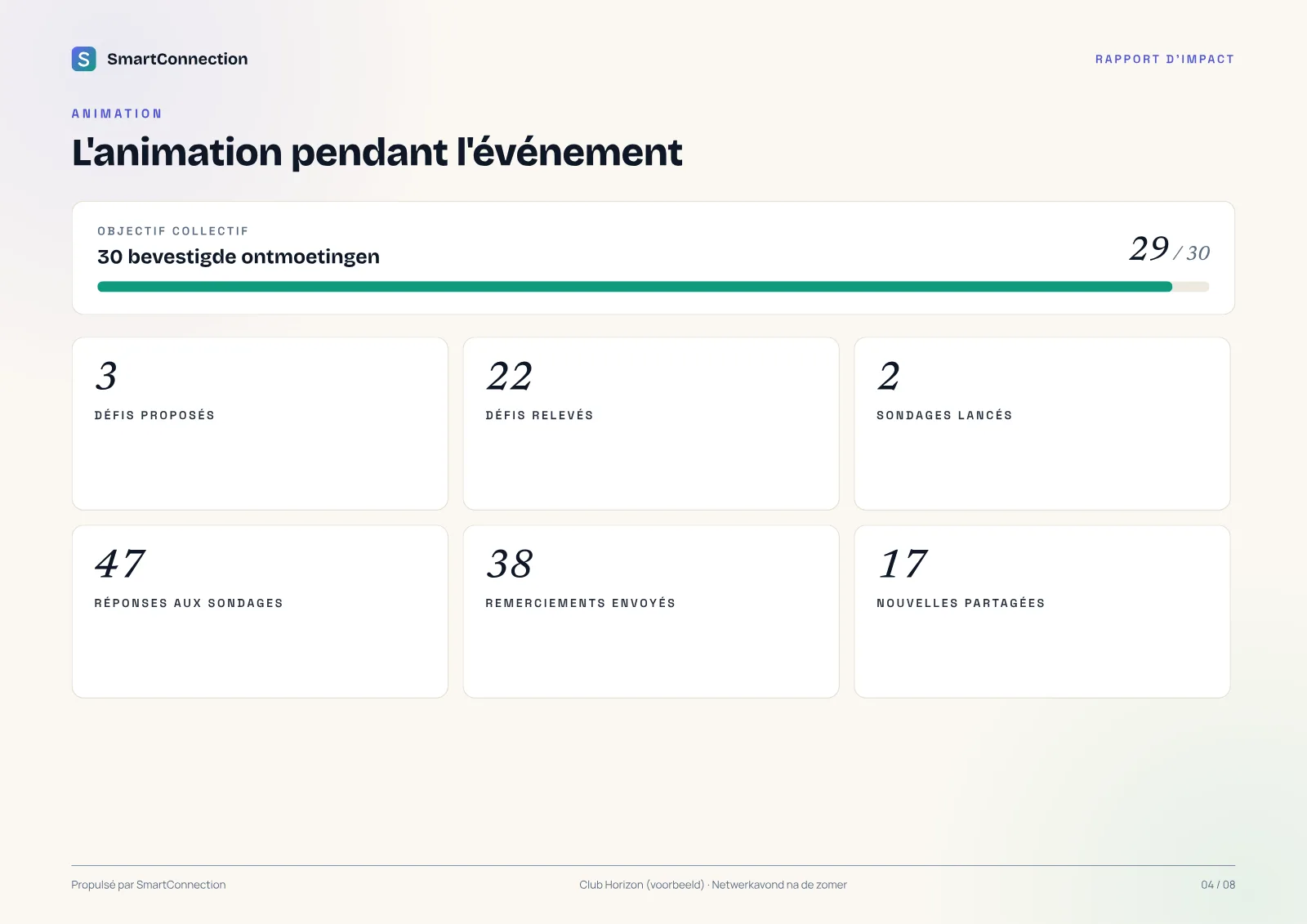Screen dimensions: 1307x924
Task: Open the Nouvelles partagées card
Action: 1042,612
